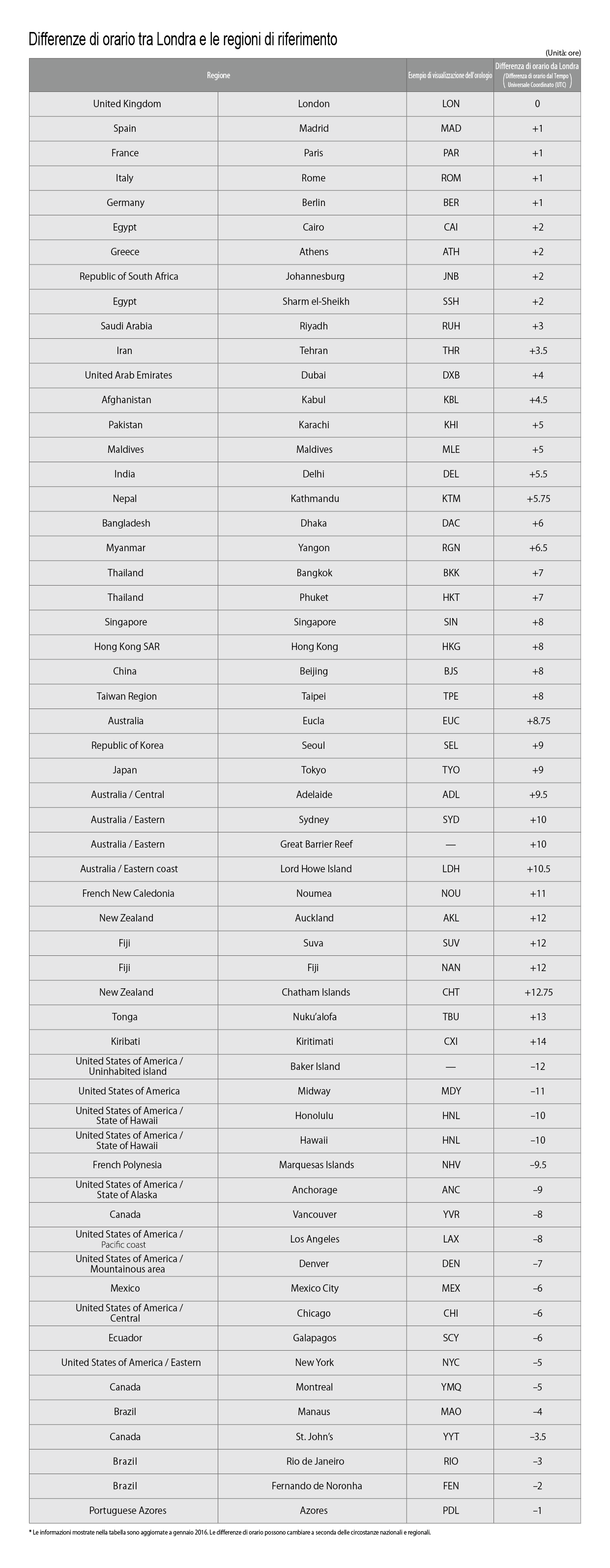Select the "Lord Howe Island" cell
This screenshot has height=1568, width=610.
point(316,869)
